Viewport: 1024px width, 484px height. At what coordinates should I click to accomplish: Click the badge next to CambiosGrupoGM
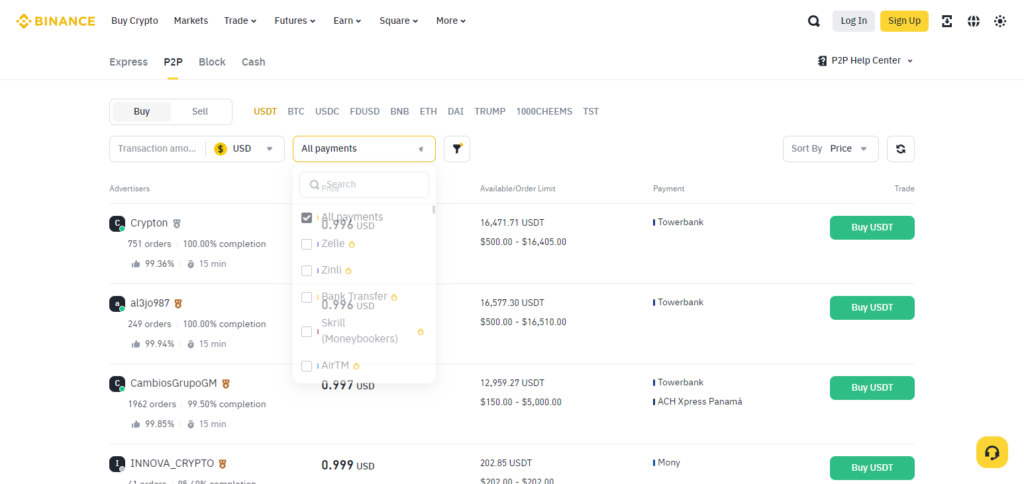226,383
